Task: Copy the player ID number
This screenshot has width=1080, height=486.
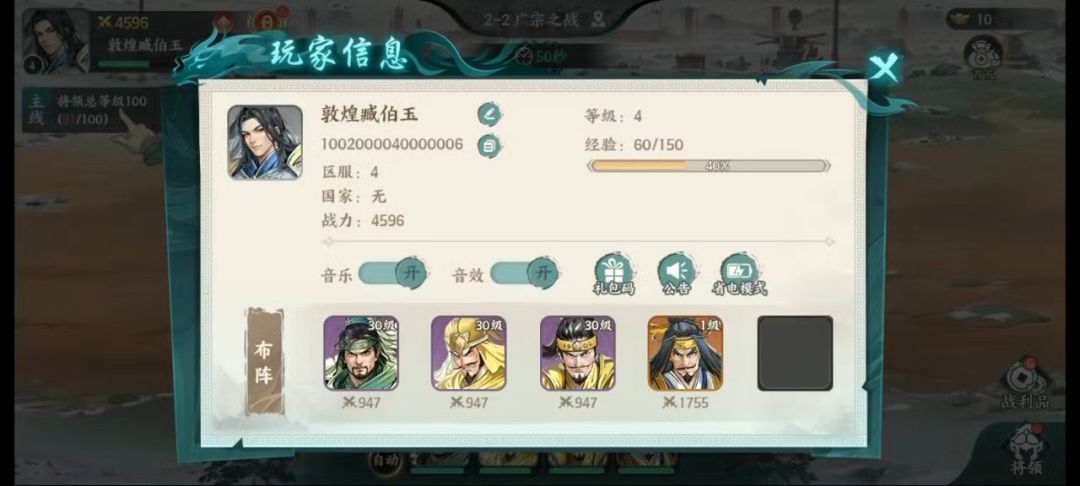Action: click(x=489, y=146)
